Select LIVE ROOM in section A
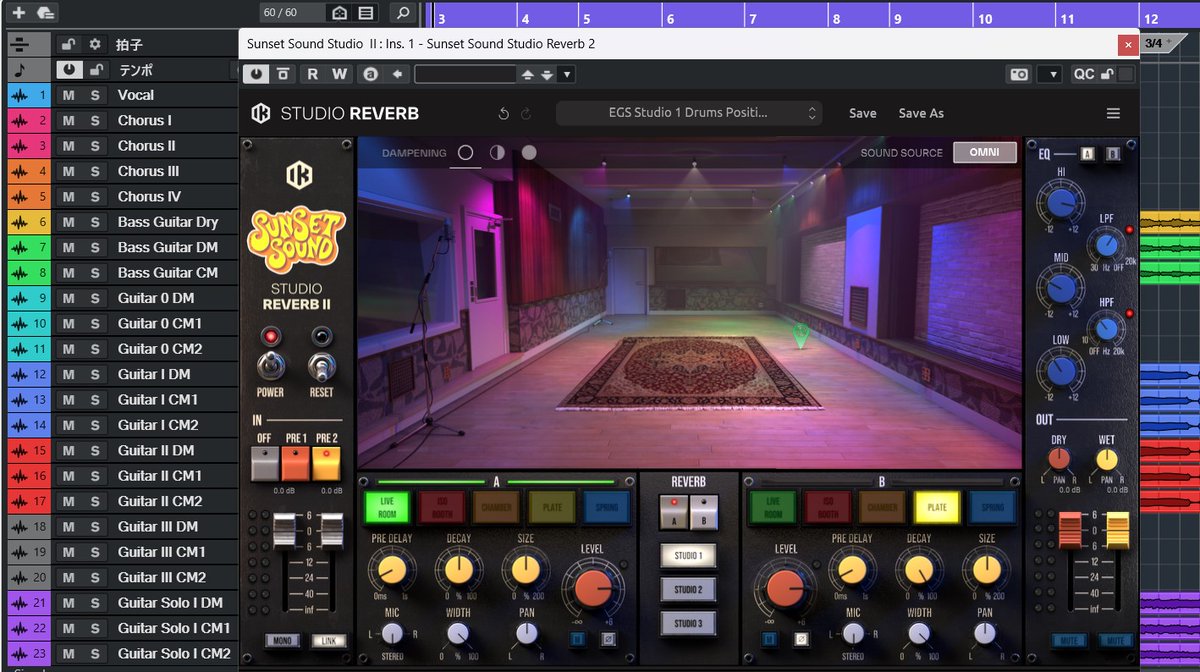 (x=386, y=508)
